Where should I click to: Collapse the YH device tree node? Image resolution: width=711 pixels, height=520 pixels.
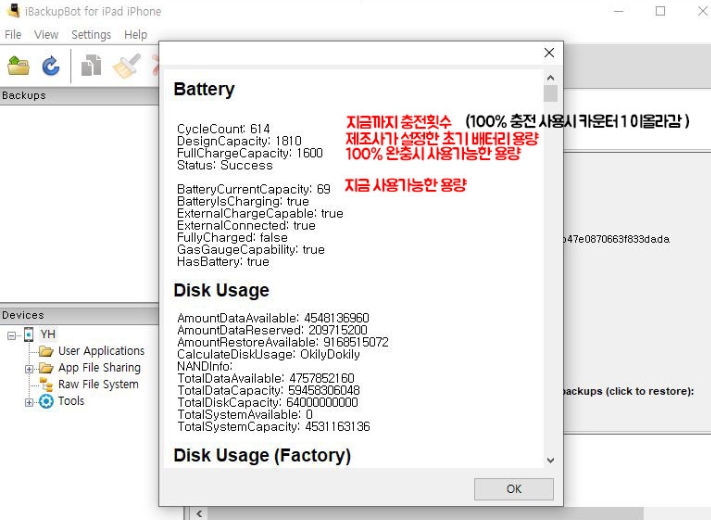(x=11, y=335)
